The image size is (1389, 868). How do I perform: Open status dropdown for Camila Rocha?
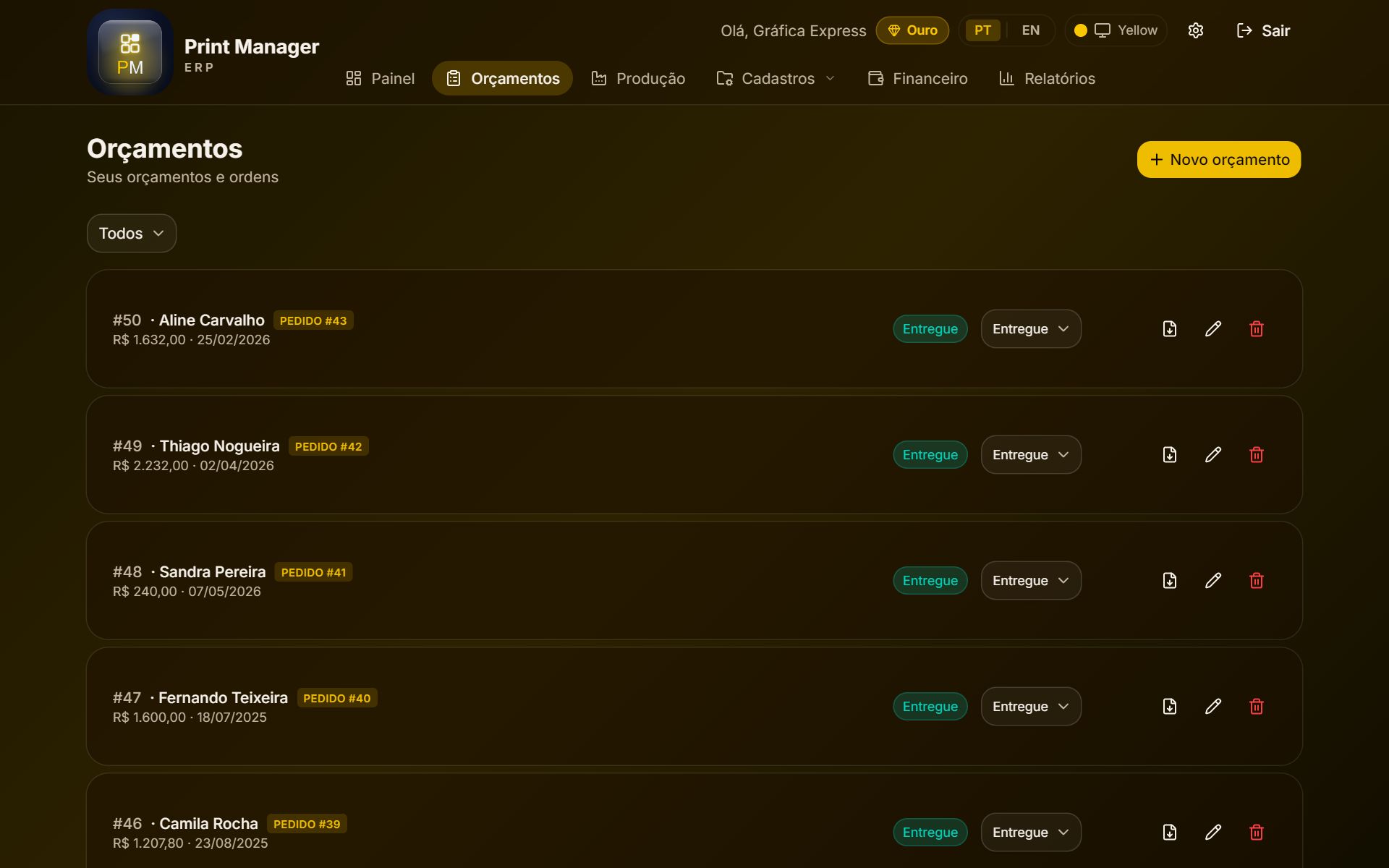[x=1031, y=833]
